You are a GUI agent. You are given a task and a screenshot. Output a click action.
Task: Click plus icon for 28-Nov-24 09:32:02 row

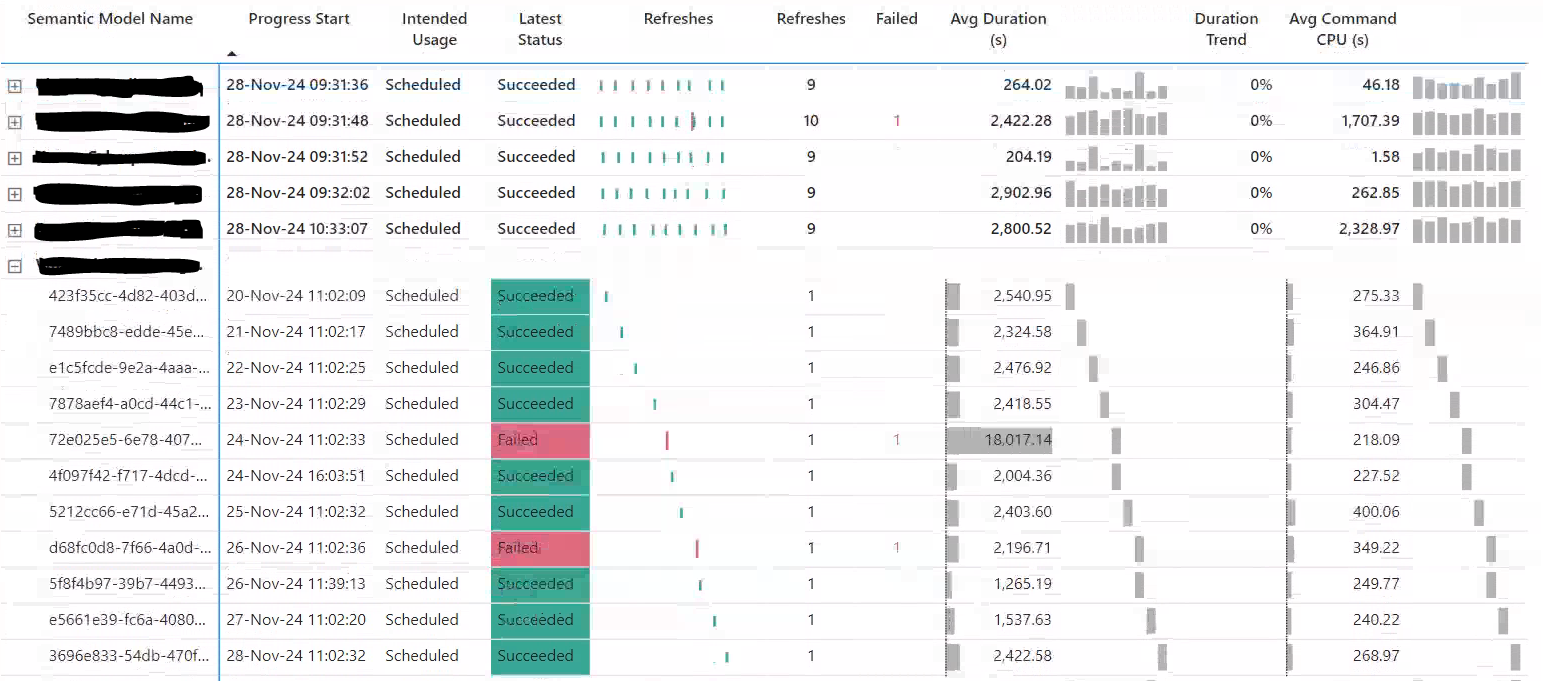(x=14, y=194)
